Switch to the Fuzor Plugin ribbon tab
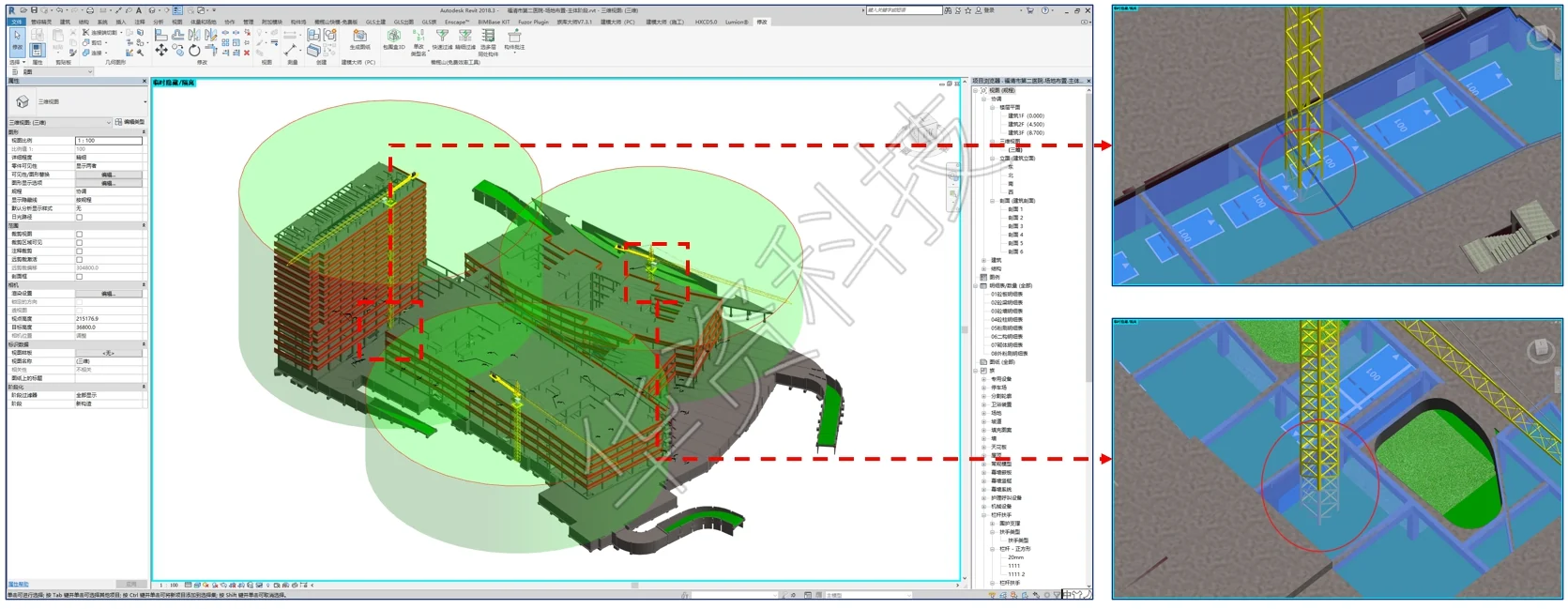This screenshot has width=1568, height=609. (533, 22)
